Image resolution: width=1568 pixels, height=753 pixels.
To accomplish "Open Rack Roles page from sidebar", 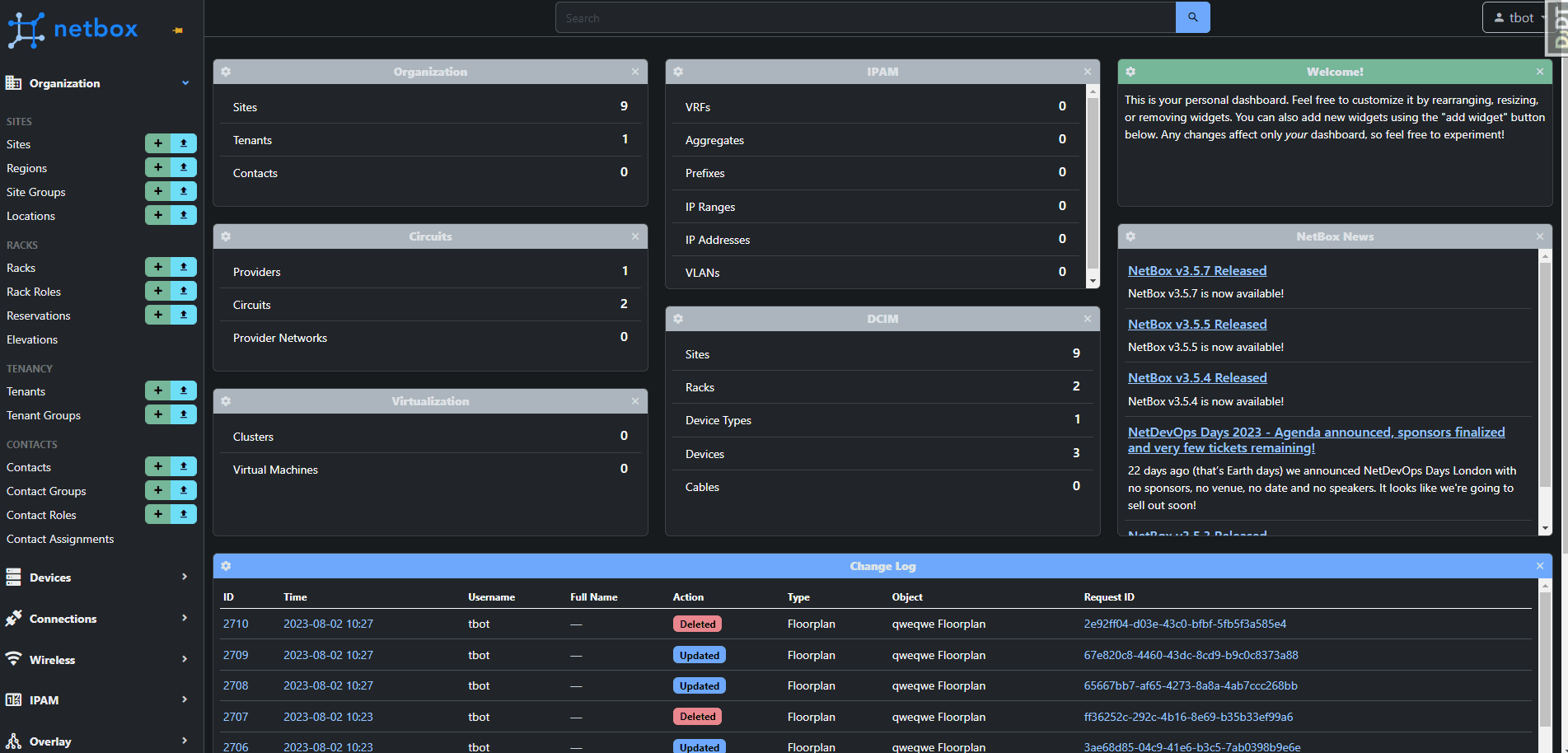I will (34, 292).
